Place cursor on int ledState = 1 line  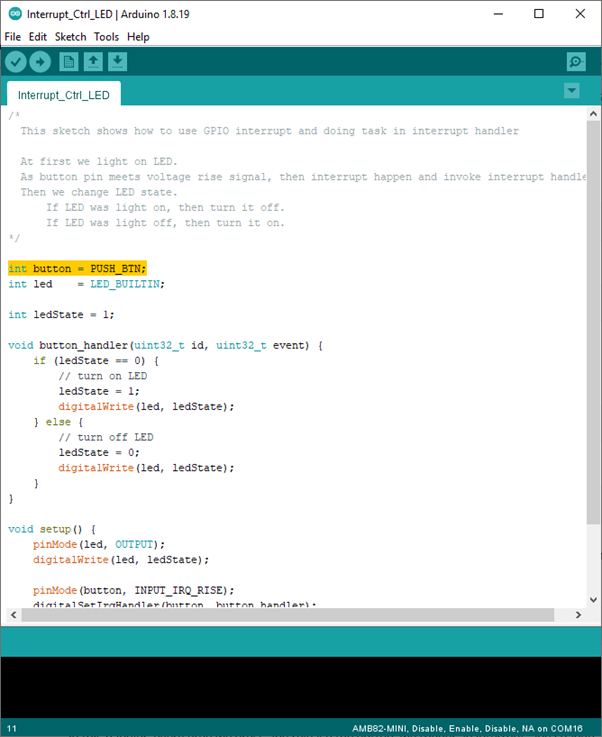click(x=60, y=314)
